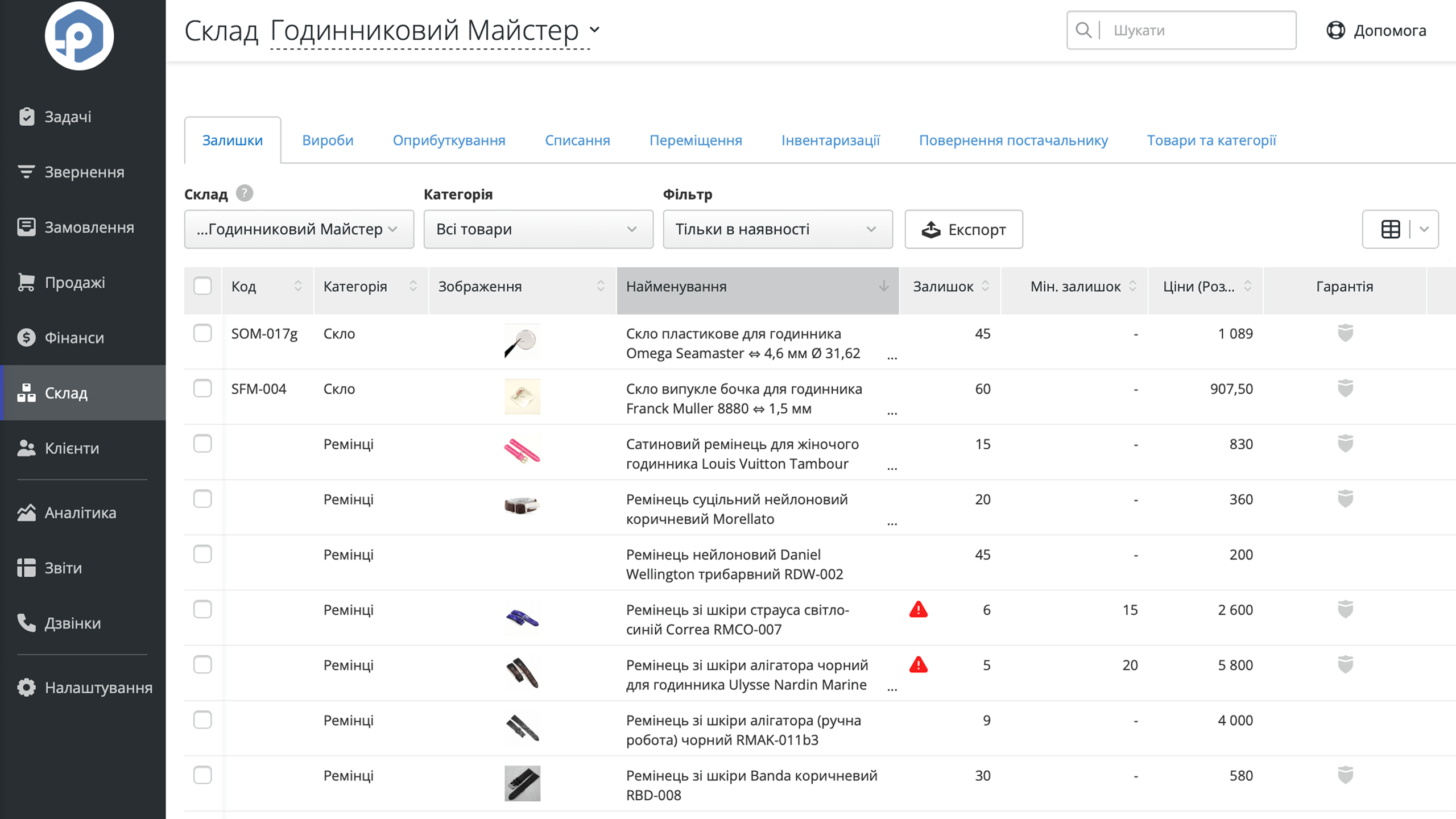Switch to the Залишки tab
The image size is (1456, 819).
pyautogui.click(x=233, y=140)
